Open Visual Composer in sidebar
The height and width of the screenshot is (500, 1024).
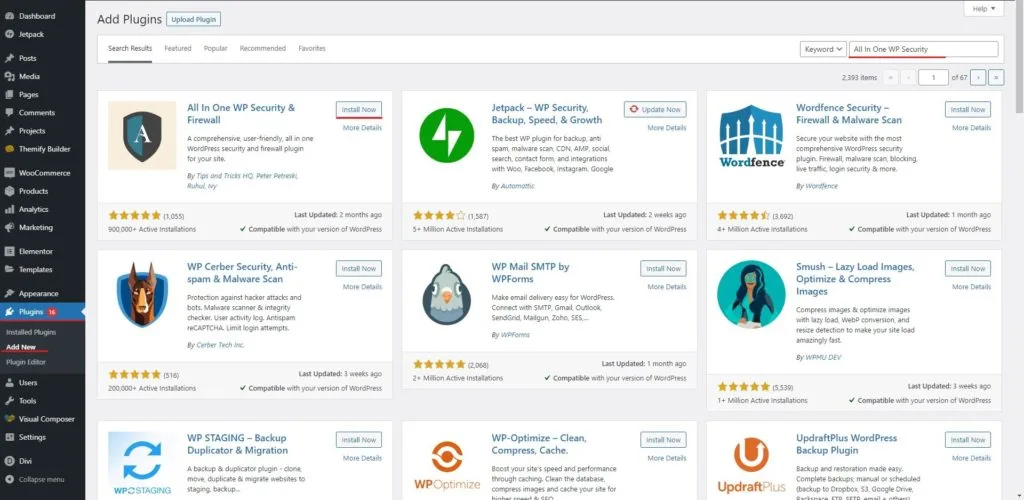pyautogui.click(x=46, y=419)
